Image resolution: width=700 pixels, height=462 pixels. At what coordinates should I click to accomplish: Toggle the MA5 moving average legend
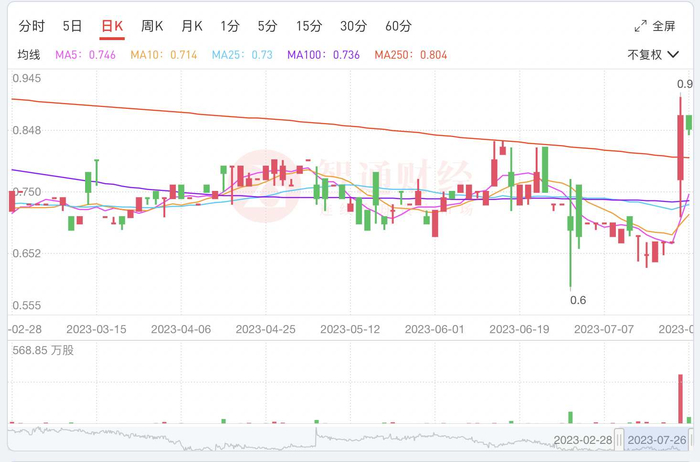(85, 55)
